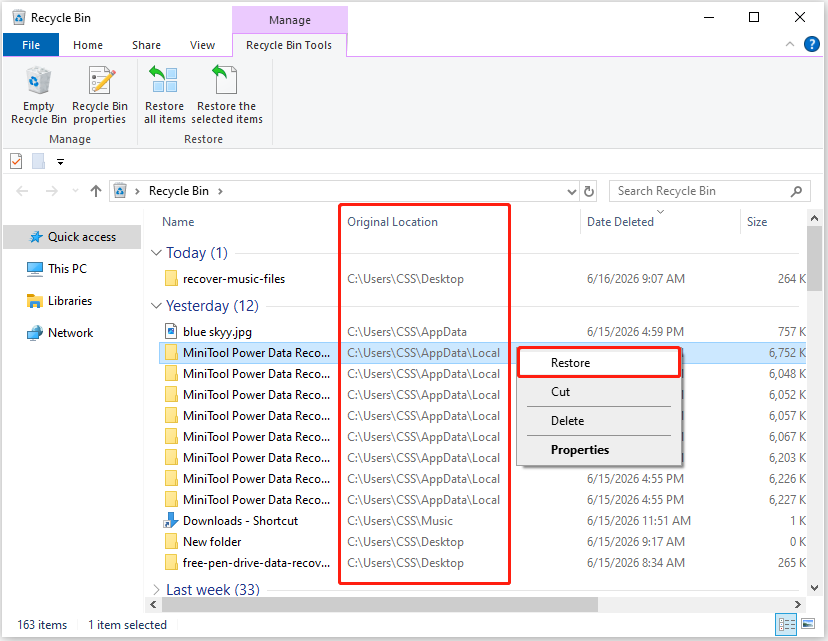Viewport: 828px width, 641px height.
Task: Click the horizontal scrollbar left arrow
Action: coord(153,605)
